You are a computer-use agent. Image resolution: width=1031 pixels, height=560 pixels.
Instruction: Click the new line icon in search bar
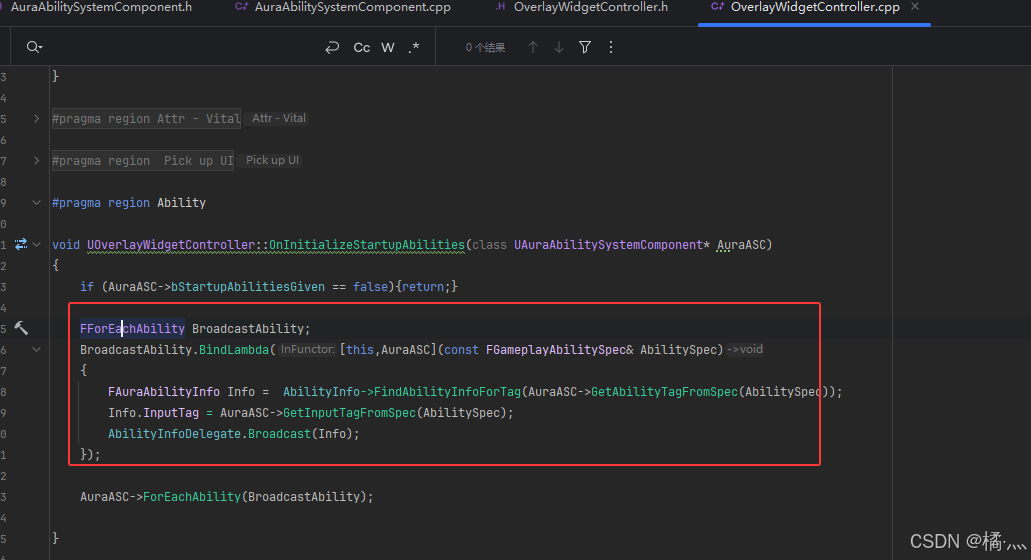click(x=332, y=47)
